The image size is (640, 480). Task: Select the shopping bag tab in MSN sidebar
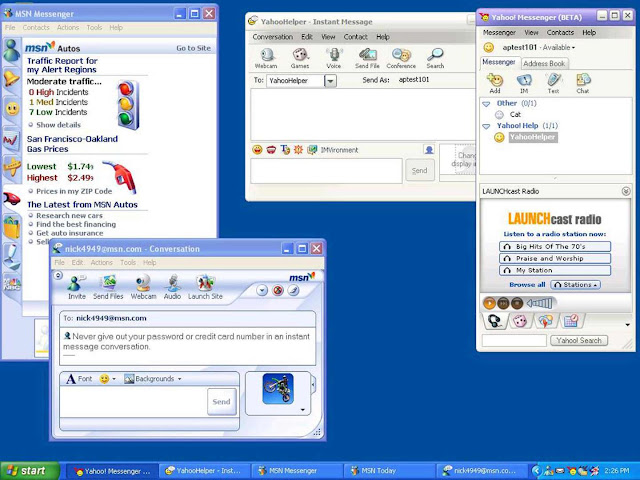coord(12,227)
